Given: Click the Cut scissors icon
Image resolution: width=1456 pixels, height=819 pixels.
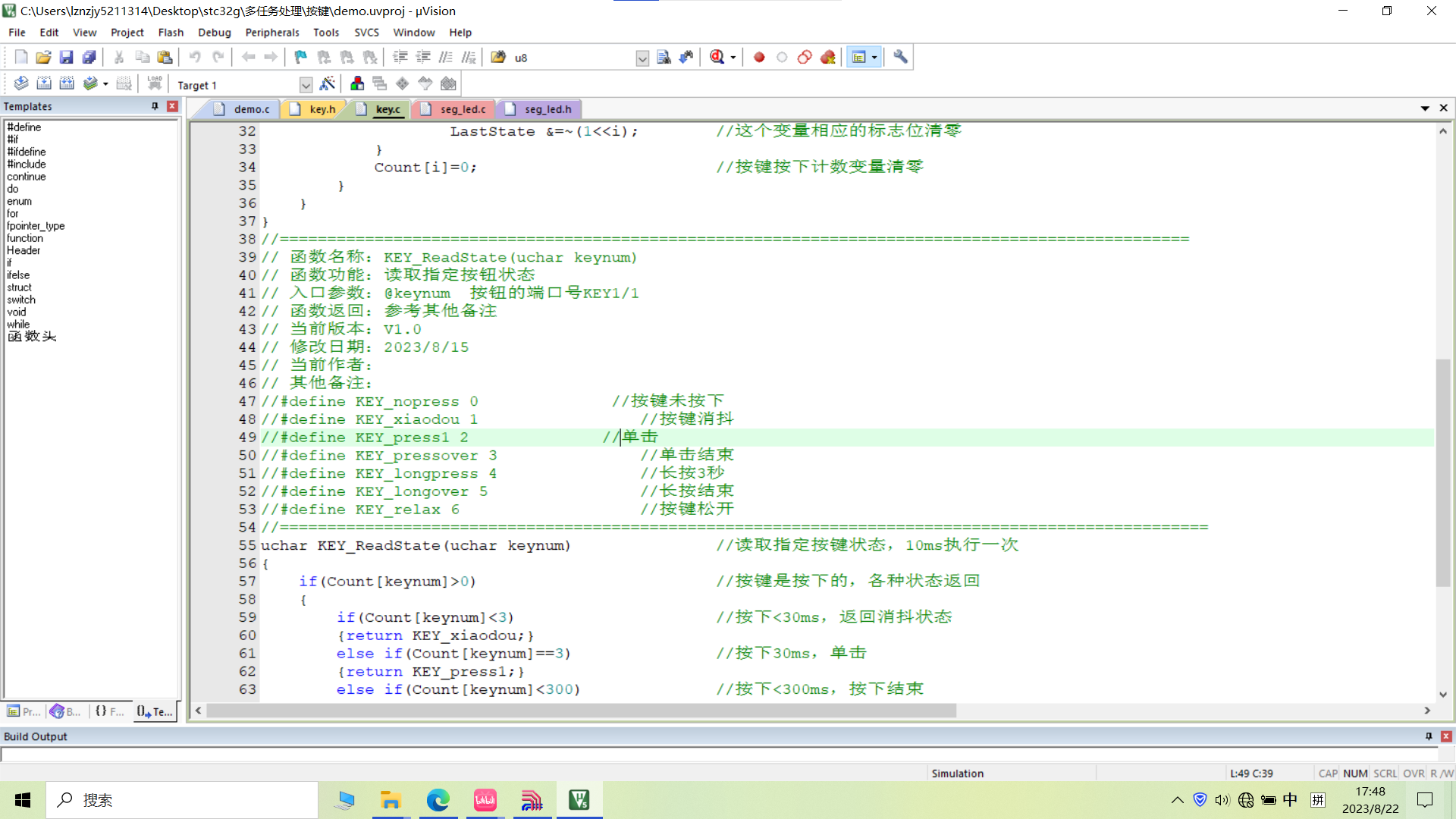Looking at the screenshot, I should coord(119,57).
